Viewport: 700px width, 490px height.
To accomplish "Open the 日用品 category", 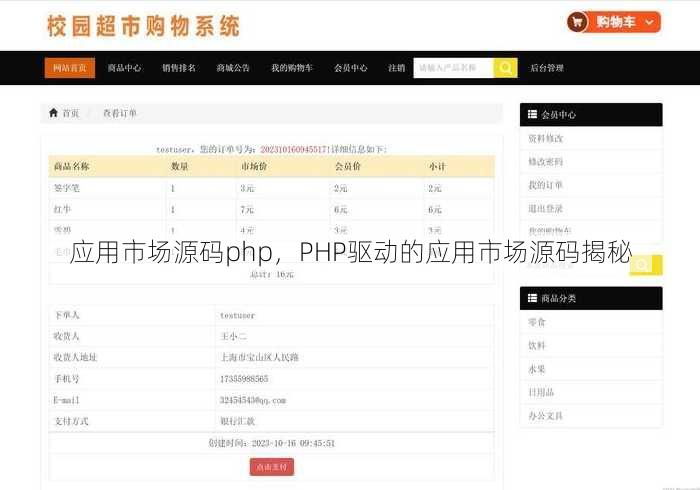I will tap(541, 392).
